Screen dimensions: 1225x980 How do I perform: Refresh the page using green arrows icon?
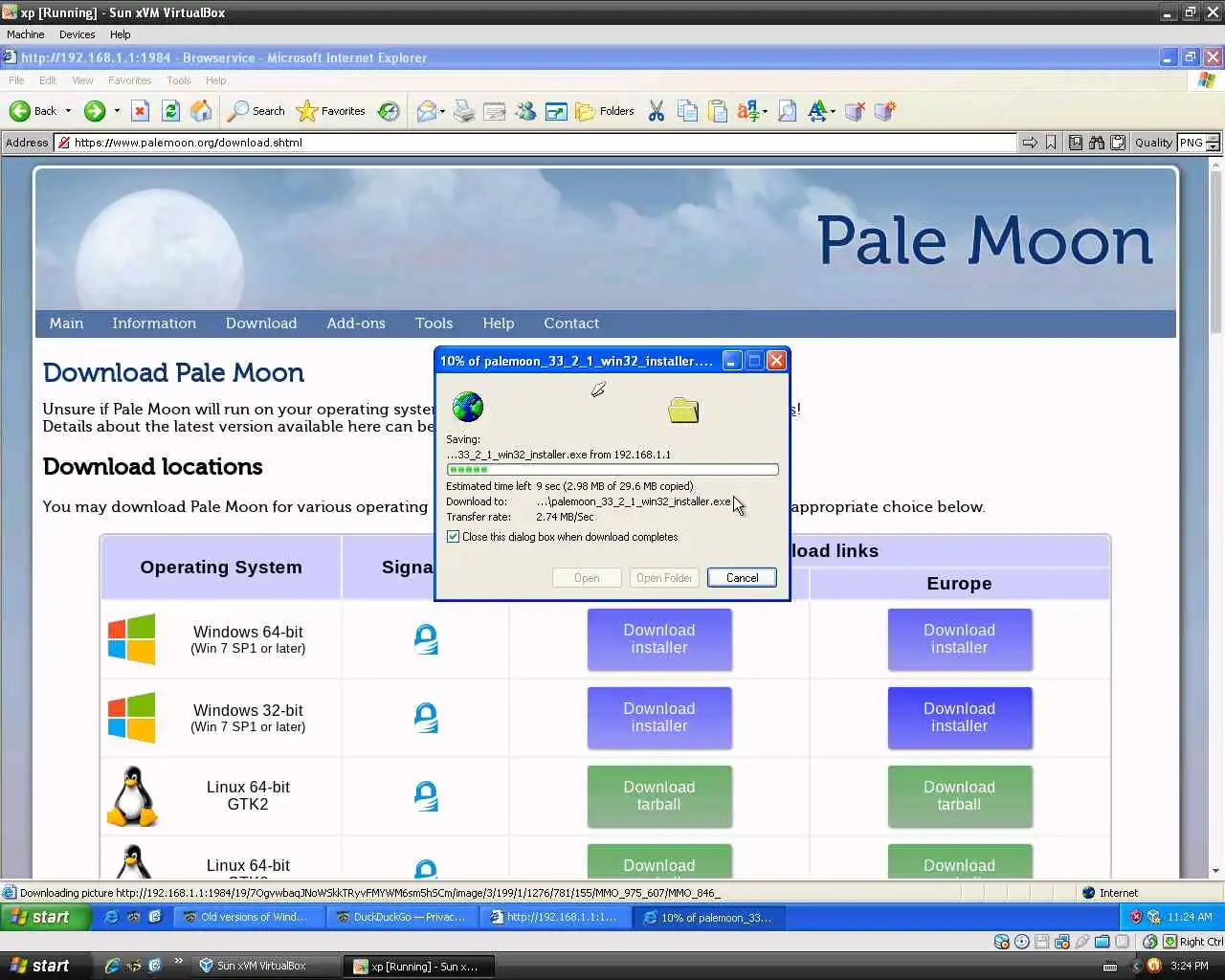(x=170, y=111)
